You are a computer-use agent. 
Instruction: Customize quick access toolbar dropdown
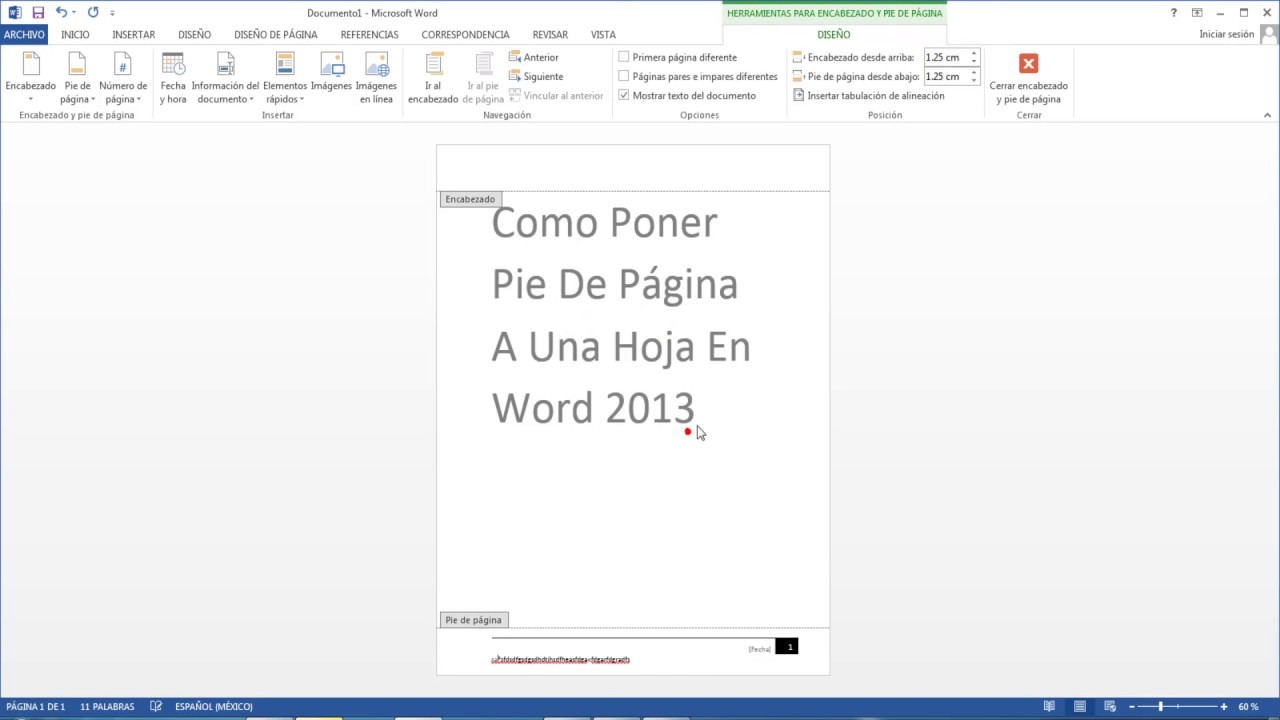coord(112,14)
